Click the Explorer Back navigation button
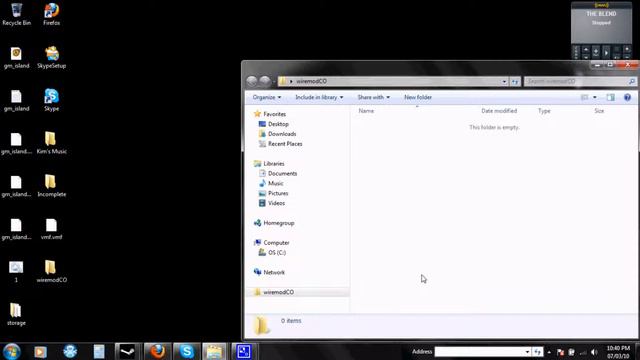This screenshot has height=360, width=640. point(252,81)
